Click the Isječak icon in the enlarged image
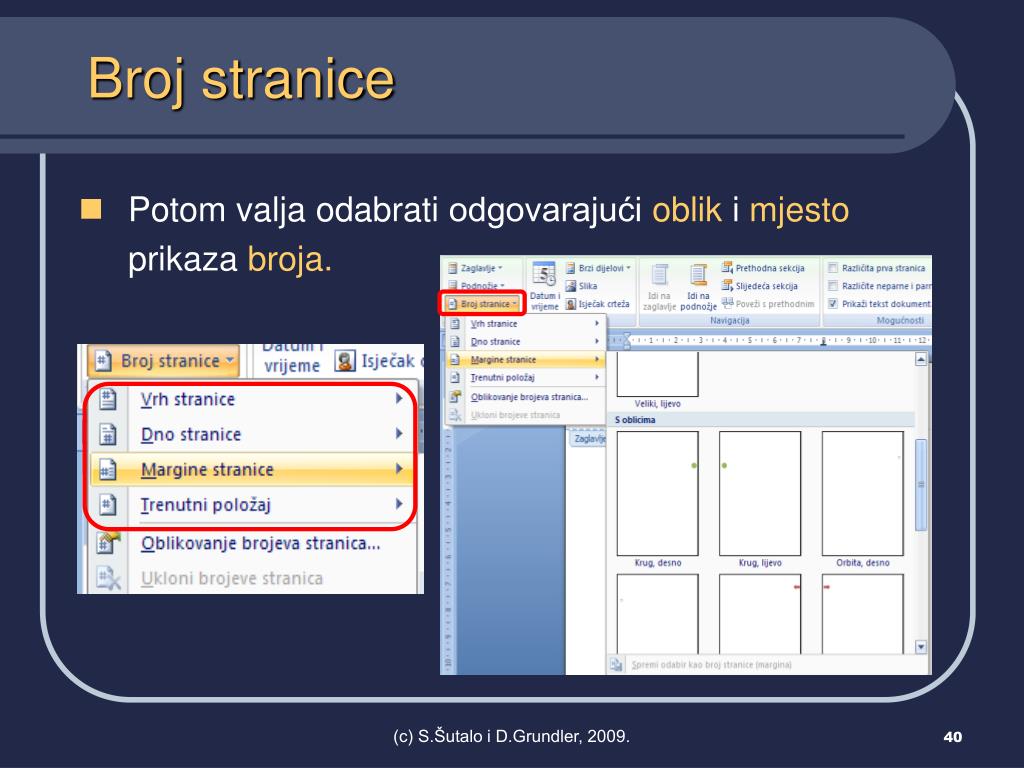The height and width of the screenshot is (768, 1024). coord(345,360)
